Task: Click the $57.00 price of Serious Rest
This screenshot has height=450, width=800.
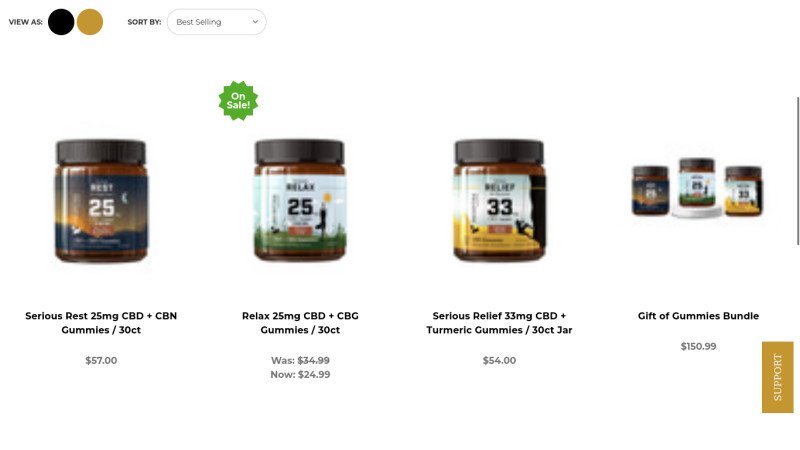Action: point(101,360)
